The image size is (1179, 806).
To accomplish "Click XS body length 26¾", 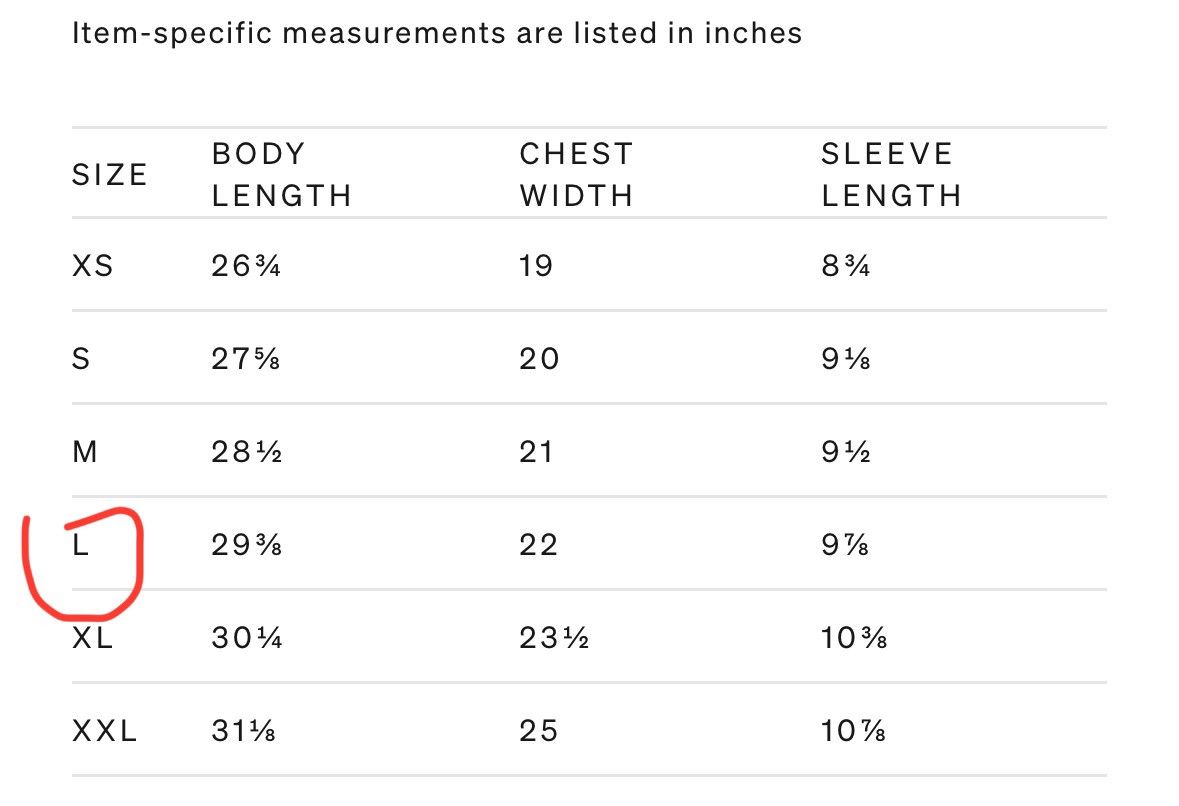I will (x=246, y=265).
